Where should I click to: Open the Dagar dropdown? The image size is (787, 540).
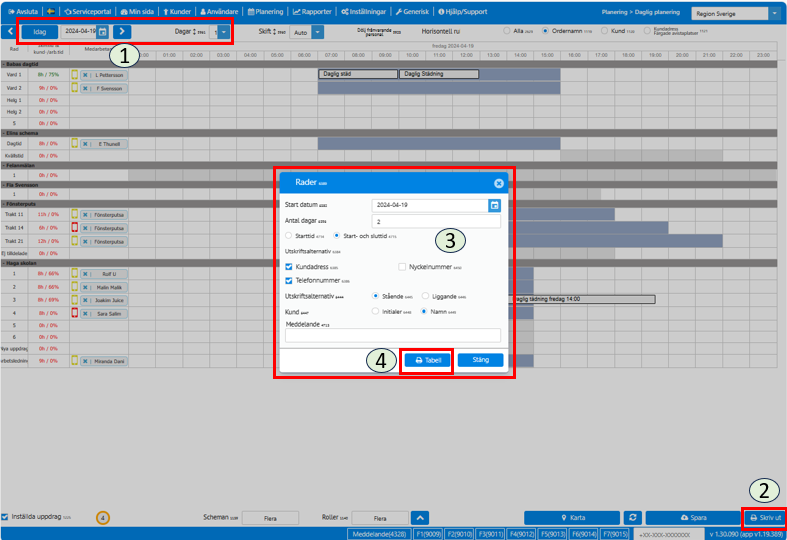click(x=224, y=32)
